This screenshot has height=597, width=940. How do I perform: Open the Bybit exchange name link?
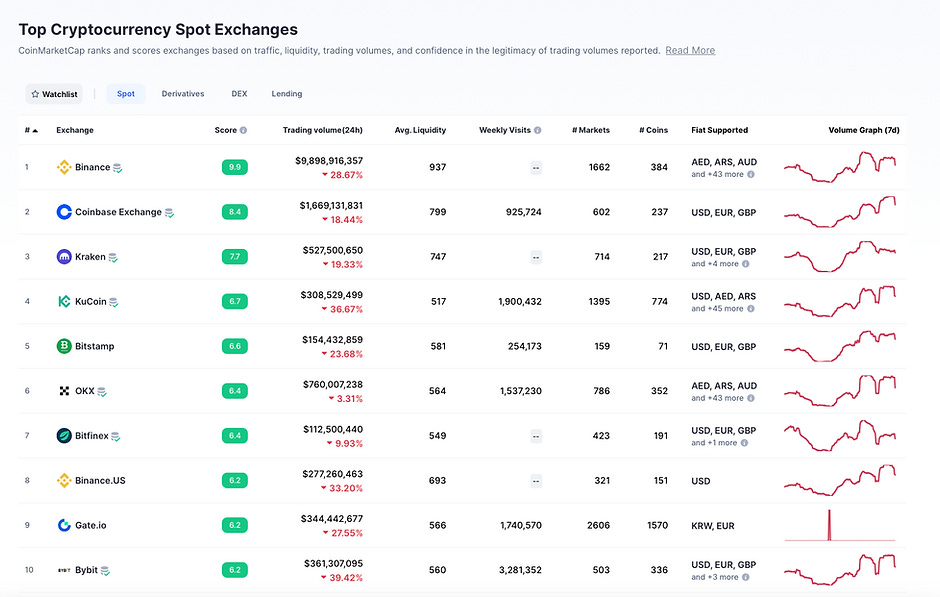tap(86, 570)
